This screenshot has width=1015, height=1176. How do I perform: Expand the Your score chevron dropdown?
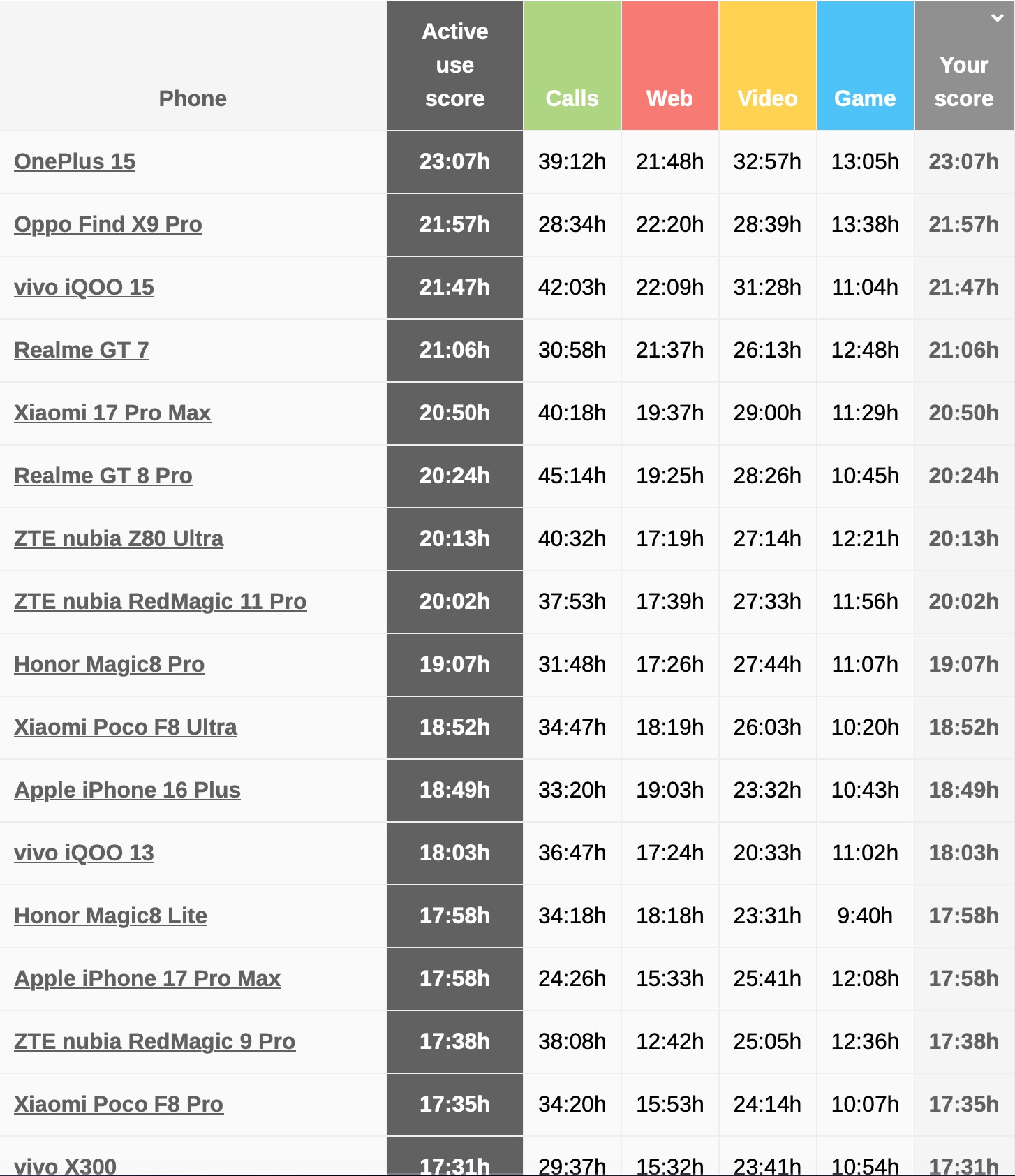(998, 18)
